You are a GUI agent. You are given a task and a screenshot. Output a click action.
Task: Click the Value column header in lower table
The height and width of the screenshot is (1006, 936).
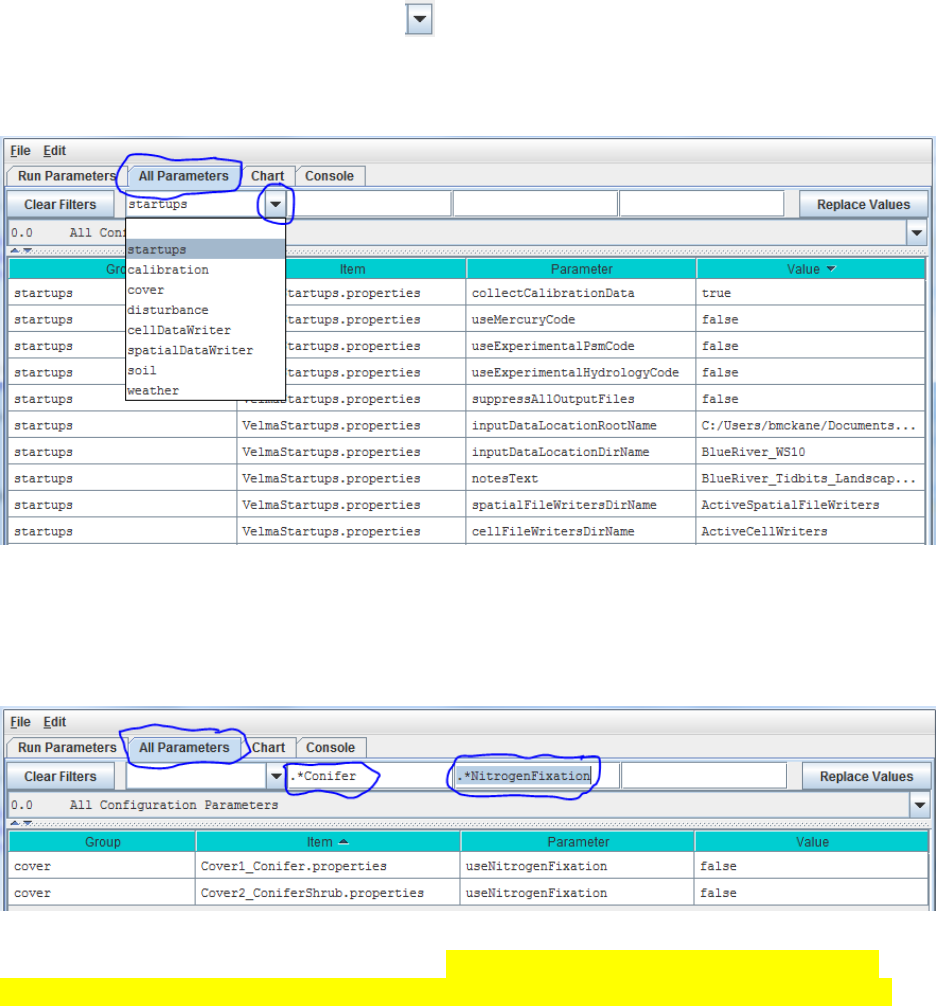point(812,842)
